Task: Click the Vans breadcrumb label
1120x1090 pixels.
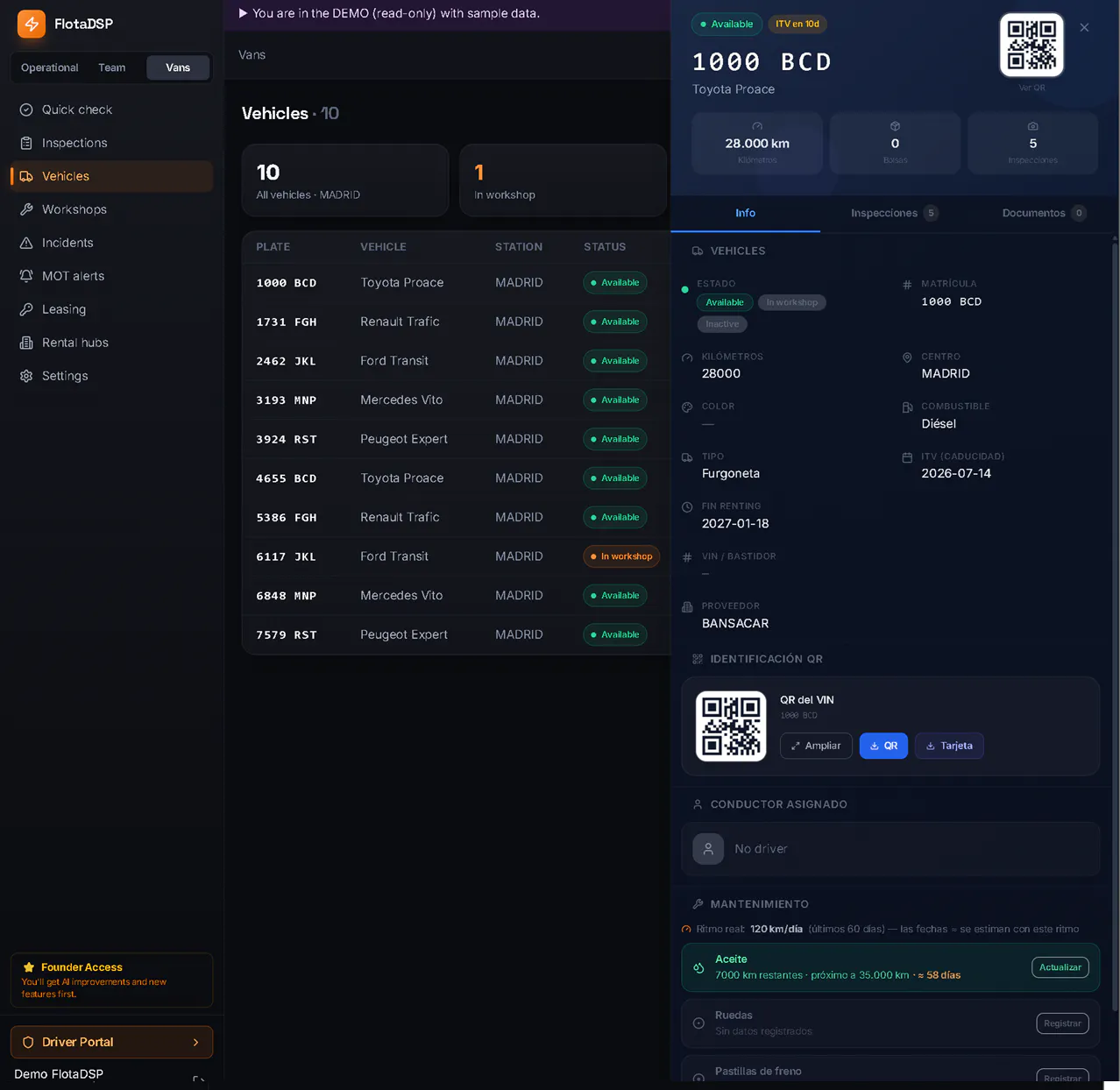Action: click(252, 54)
